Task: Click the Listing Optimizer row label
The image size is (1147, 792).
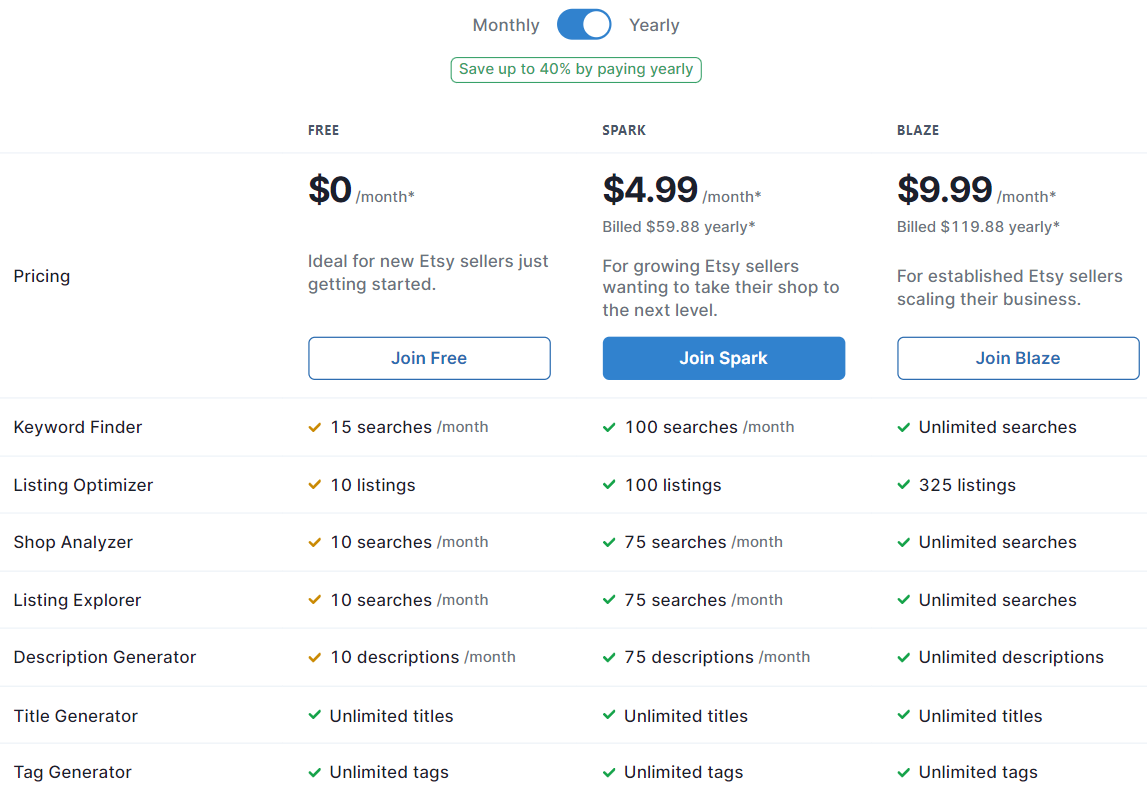Action: tap(83, 485)
